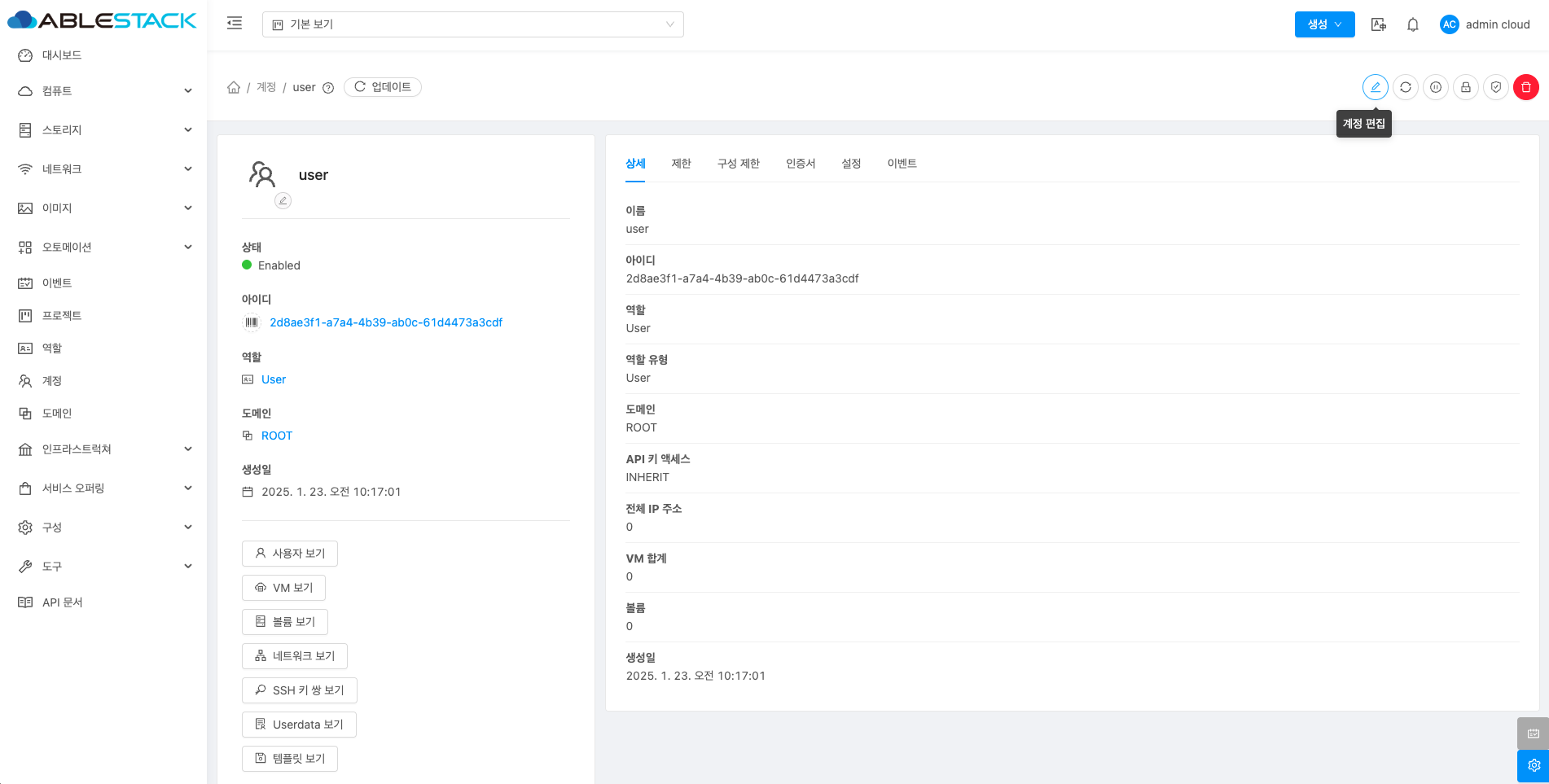
Task: Open the 생성 create dropdown button
Action: [1324, 24]
